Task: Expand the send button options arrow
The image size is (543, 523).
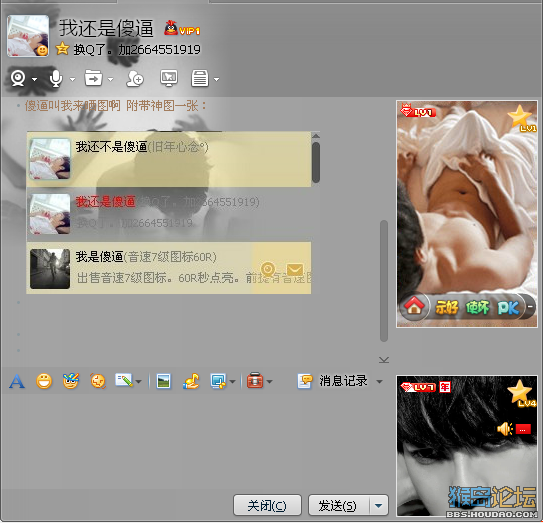Action: (x=379, y=506)
